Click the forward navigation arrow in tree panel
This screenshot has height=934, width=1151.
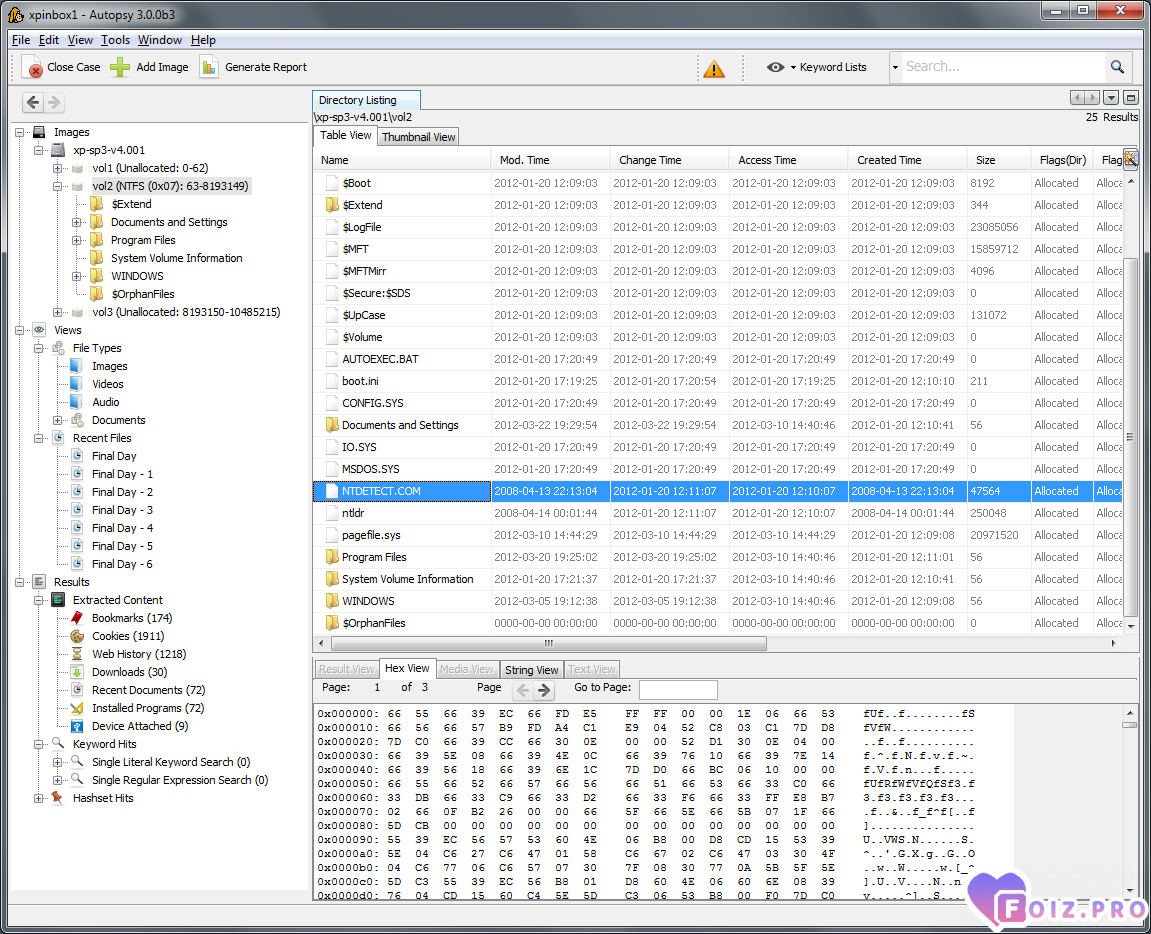point(54,102)
